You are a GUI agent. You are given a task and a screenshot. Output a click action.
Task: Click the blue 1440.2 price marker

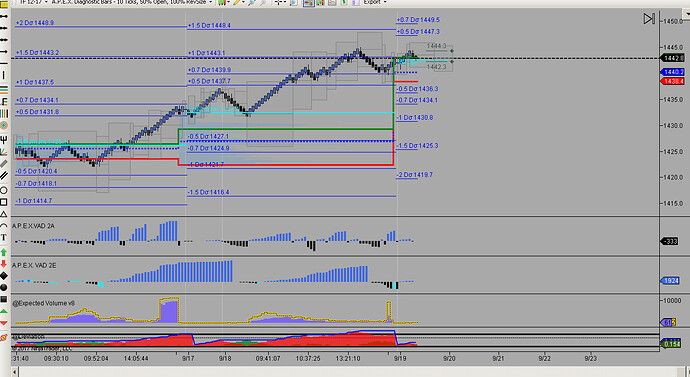672,72
